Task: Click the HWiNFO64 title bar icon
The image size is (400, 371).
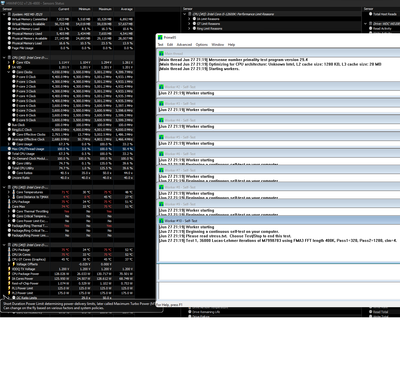Action: (x=2, y=3)
